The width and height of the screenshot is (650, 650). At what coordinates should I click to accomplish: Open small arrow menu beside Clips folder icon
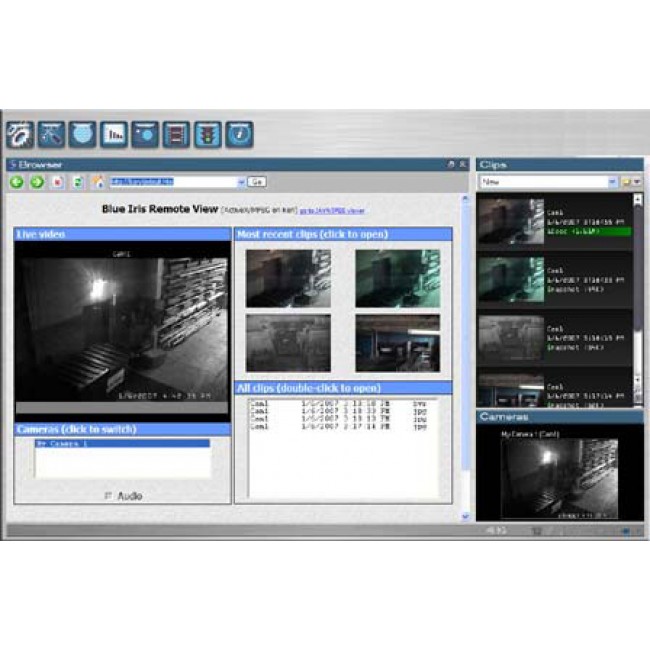637,182
